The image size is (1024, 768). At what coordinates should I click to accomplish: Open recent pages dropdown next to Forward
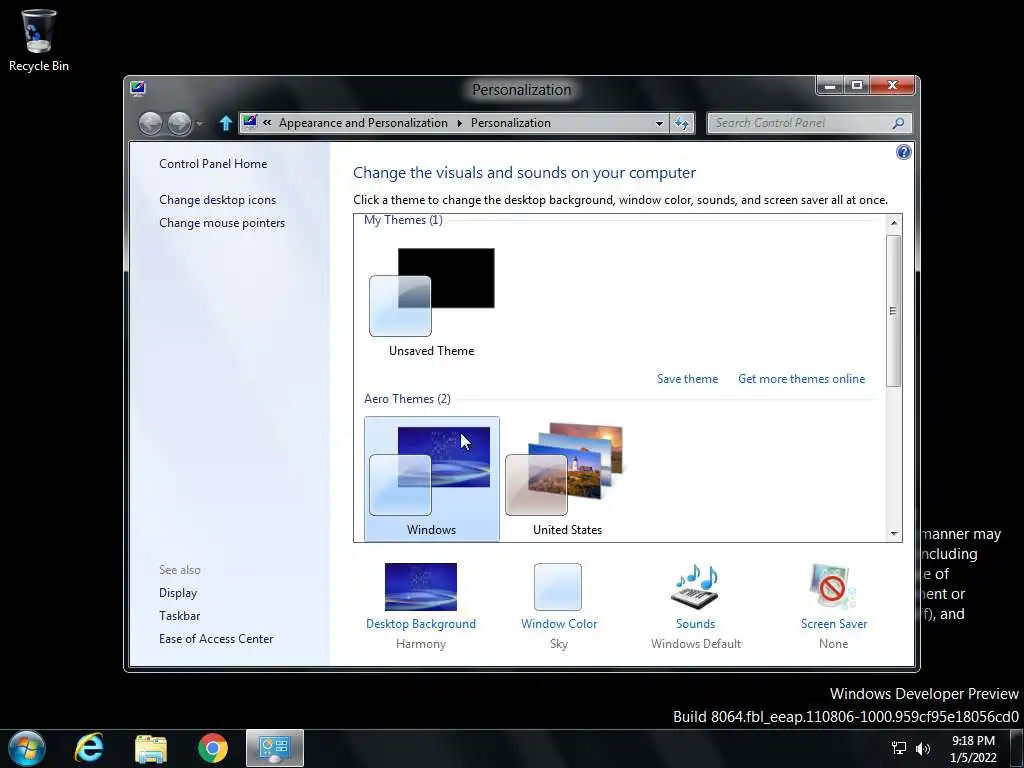[199, 123]
